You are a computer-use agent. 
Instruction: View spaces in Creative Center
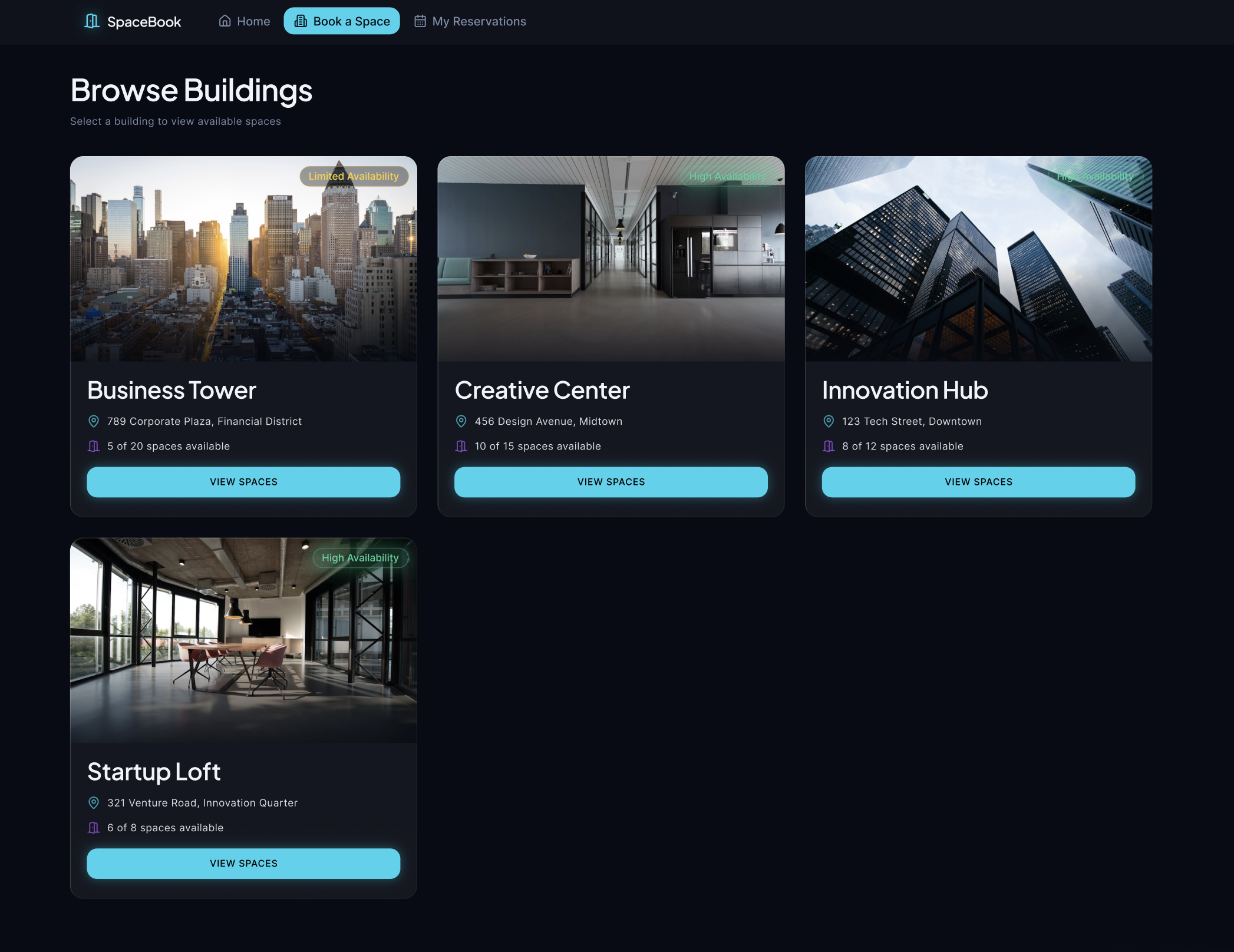(x=611, y=482)
